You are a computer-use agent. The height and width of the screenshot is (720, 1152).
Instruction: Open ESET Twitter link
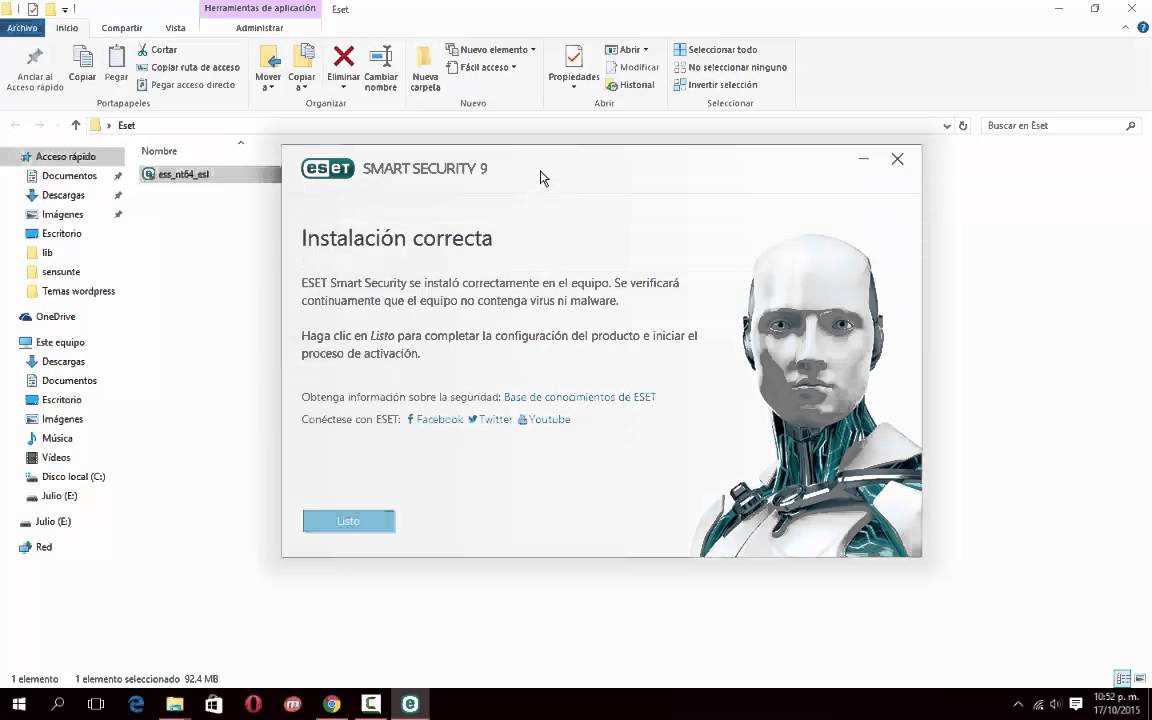pos(490,420)
